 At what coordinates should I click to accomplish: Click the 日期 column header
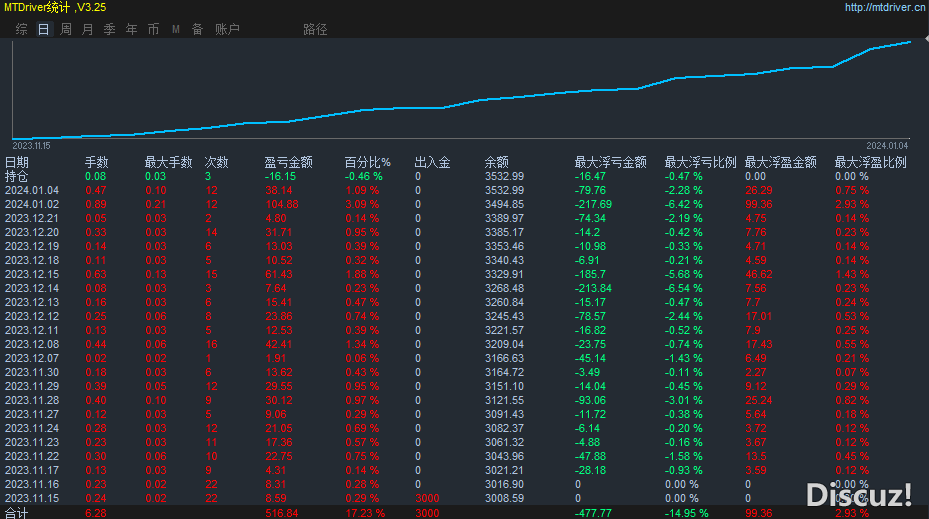click(x=17, y=162)
